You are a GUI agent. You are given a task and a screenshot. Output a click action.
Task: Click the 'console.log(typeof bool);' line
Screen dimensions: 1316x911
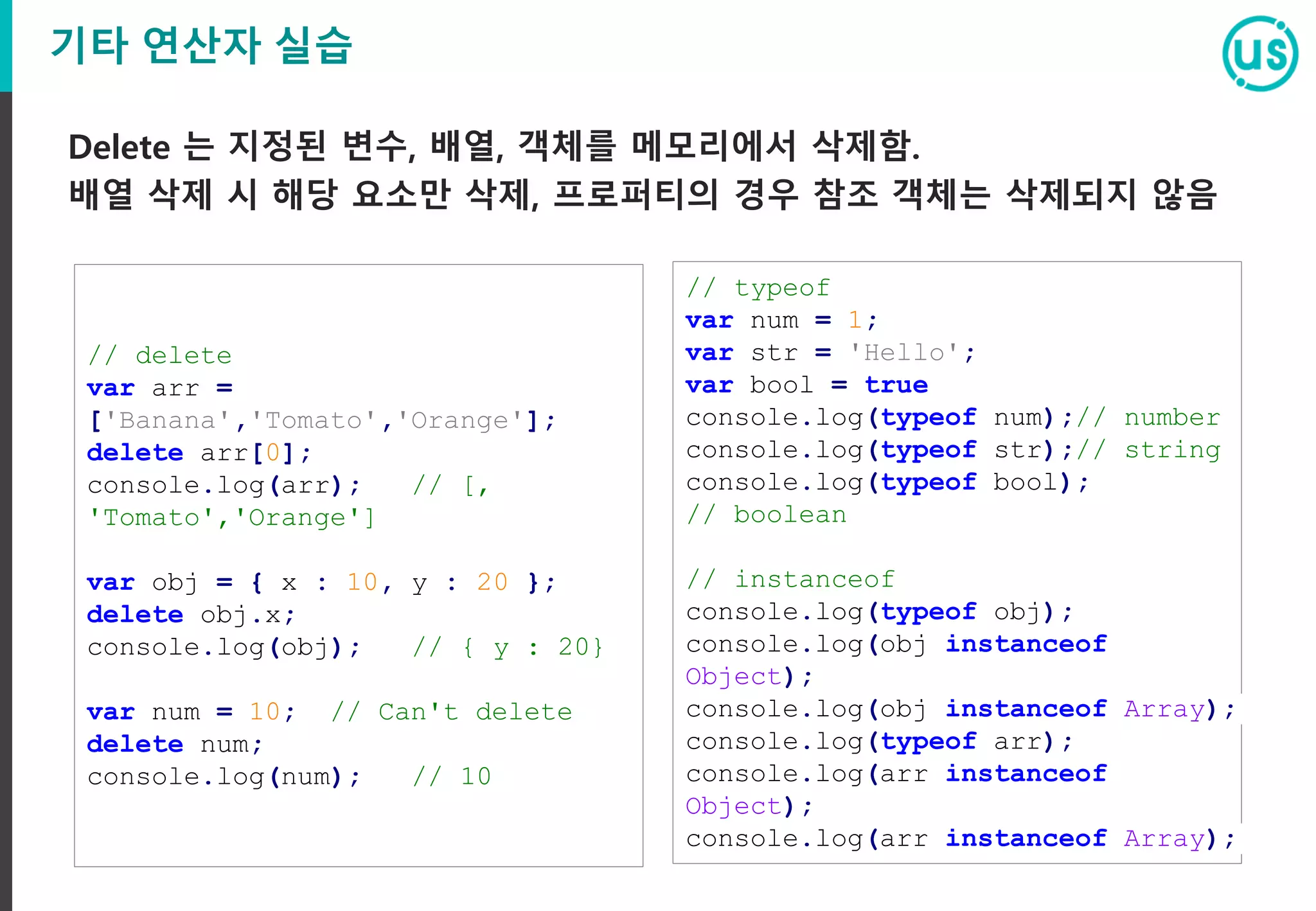tap(887, 482)
